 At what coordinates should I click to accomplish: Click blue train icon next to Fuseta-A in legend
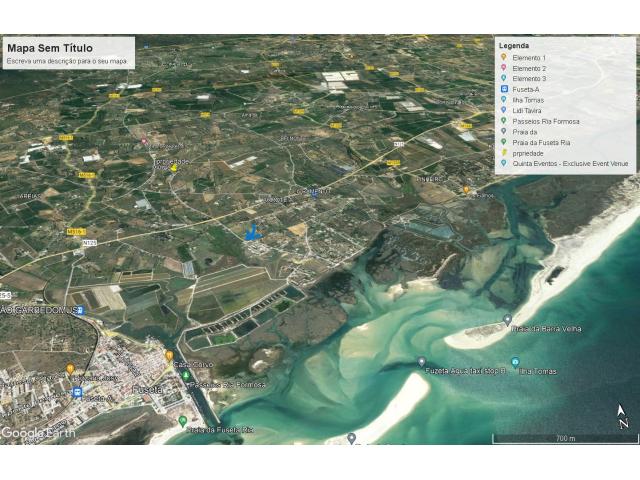504,89
